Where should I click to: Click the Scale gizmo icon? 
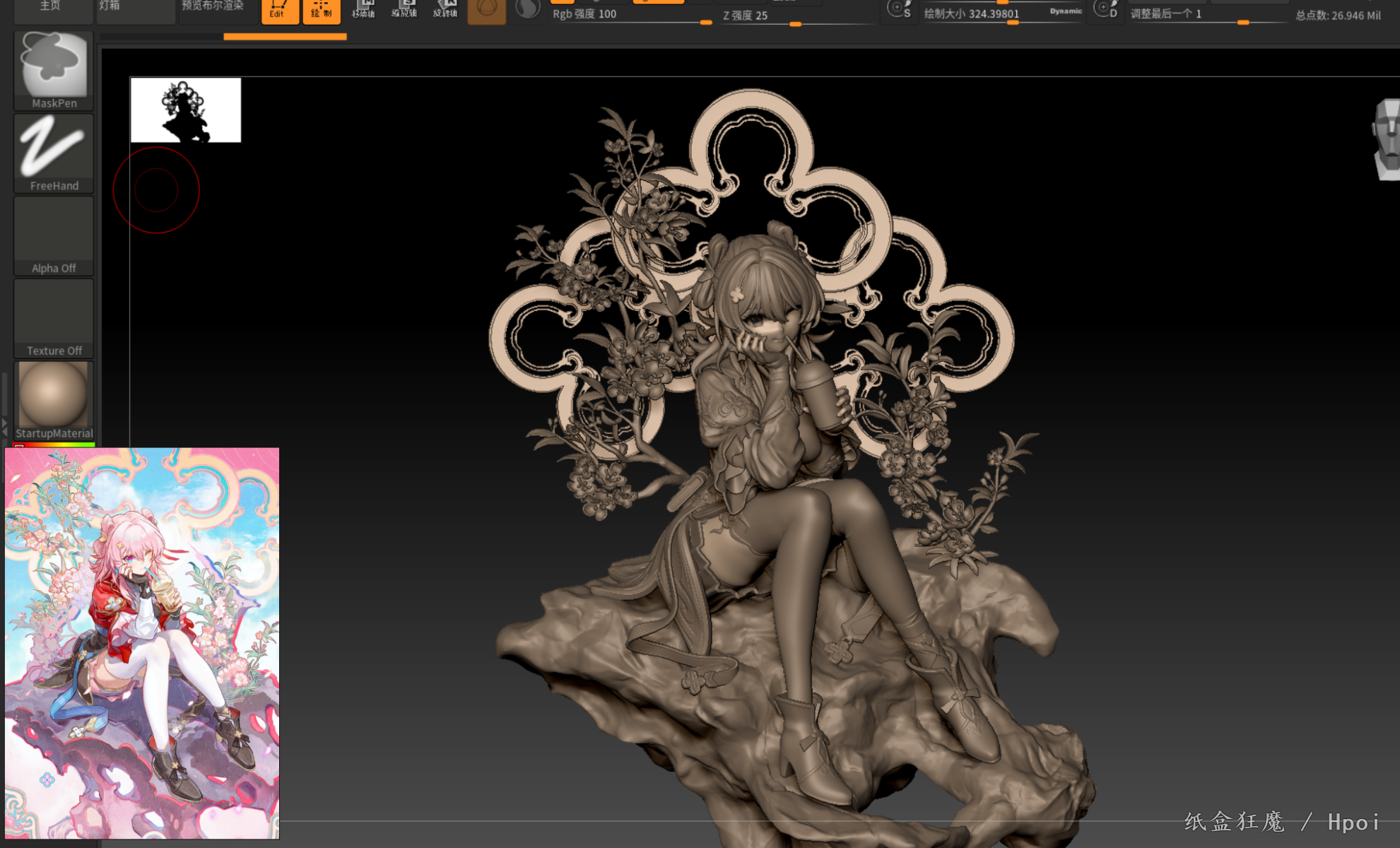[404, 10]
